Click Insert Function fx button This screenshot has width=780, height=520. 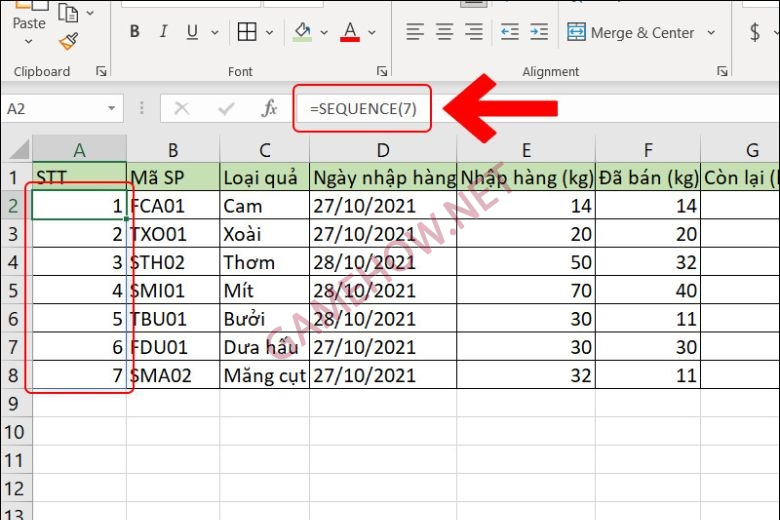click(x=269, y=108)
